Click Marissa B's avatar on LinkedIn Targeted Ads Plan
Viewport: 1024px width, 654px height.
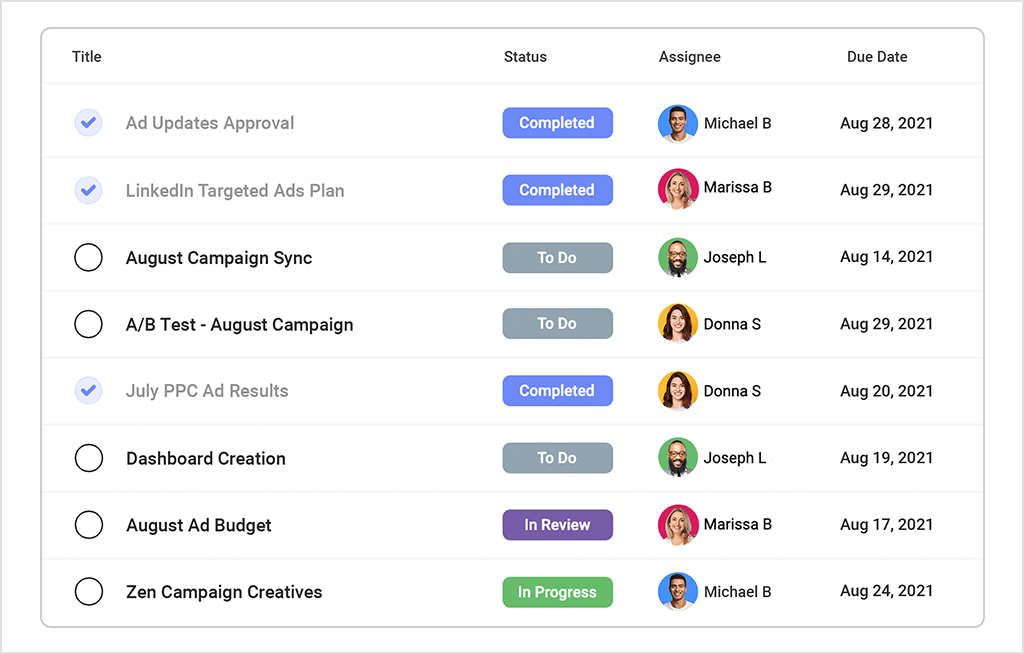[x=677, y=190]
